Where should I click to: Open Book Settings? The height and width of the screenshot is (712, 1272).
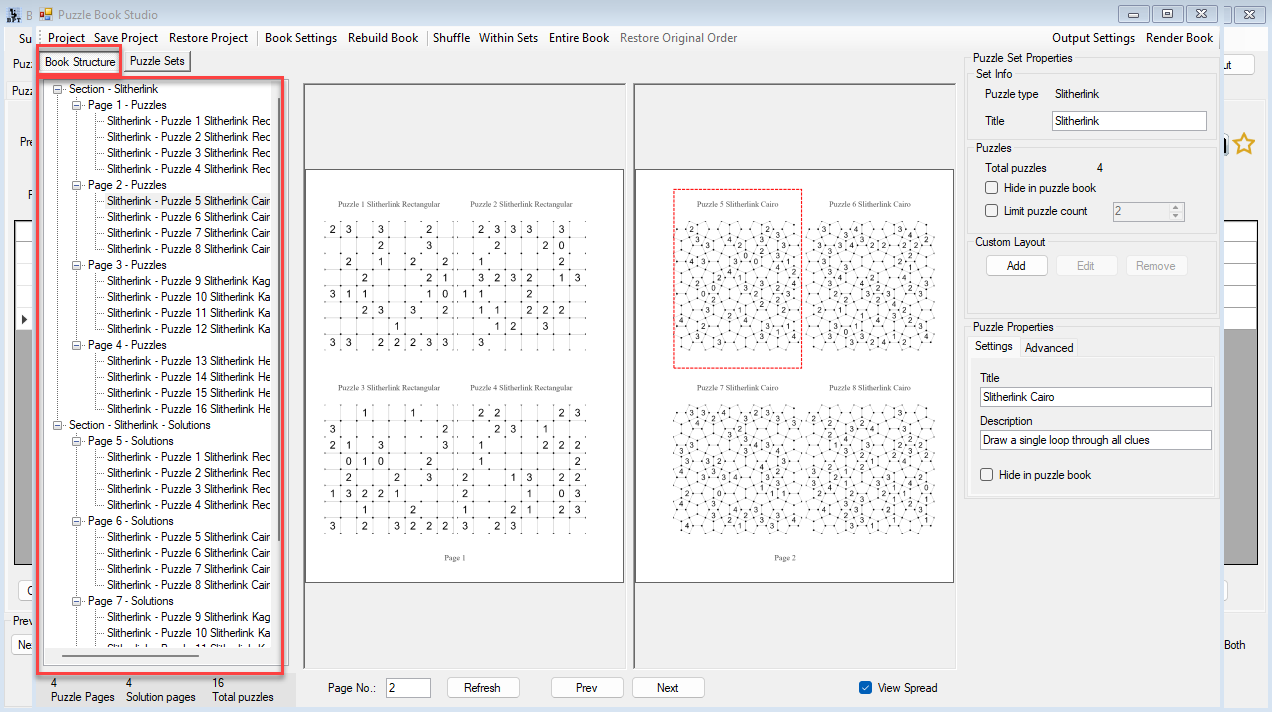click(x=301, y=38)
